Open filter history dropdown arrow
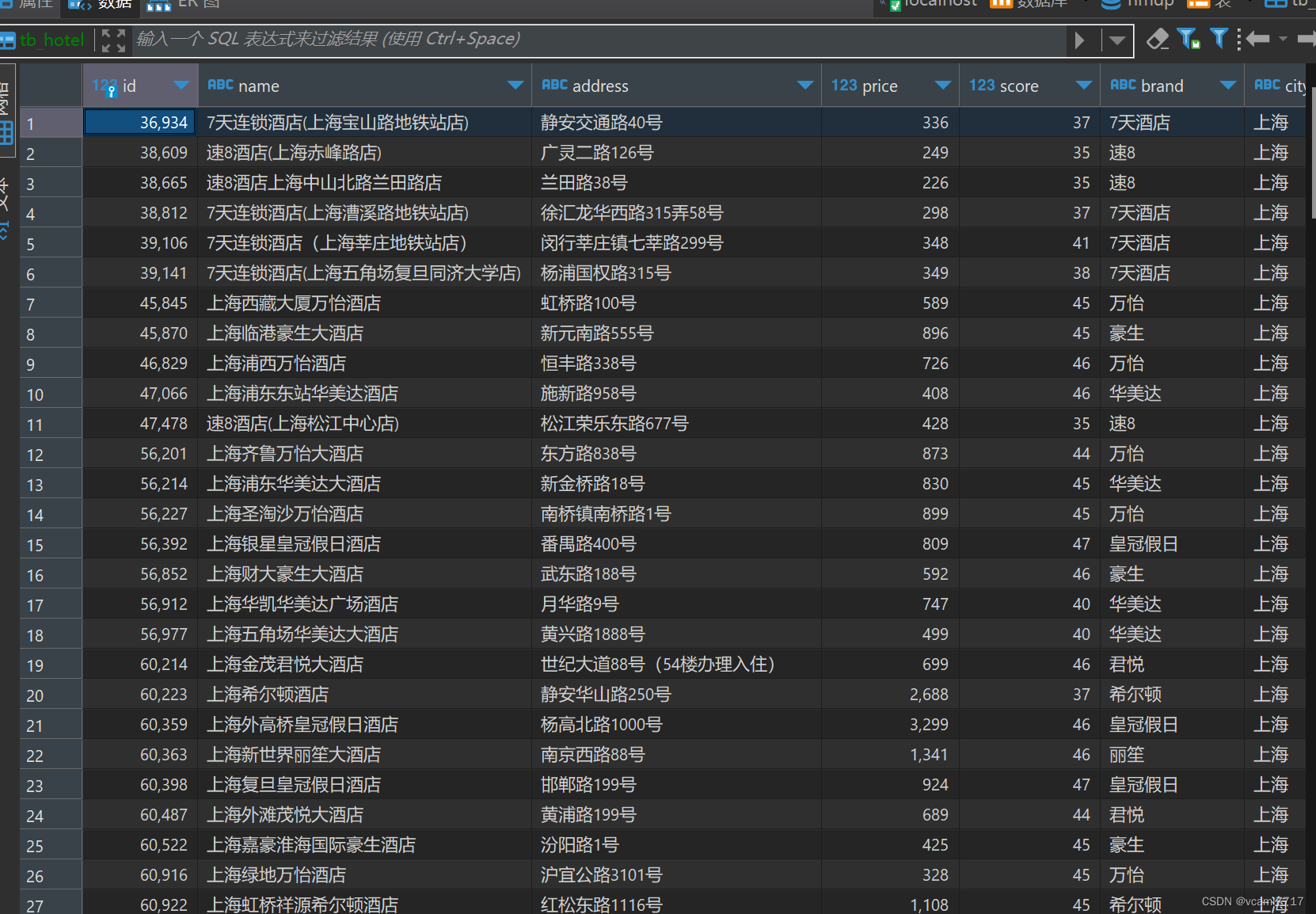Screen dimensions: 1316x914 [x=1117, y=40]
